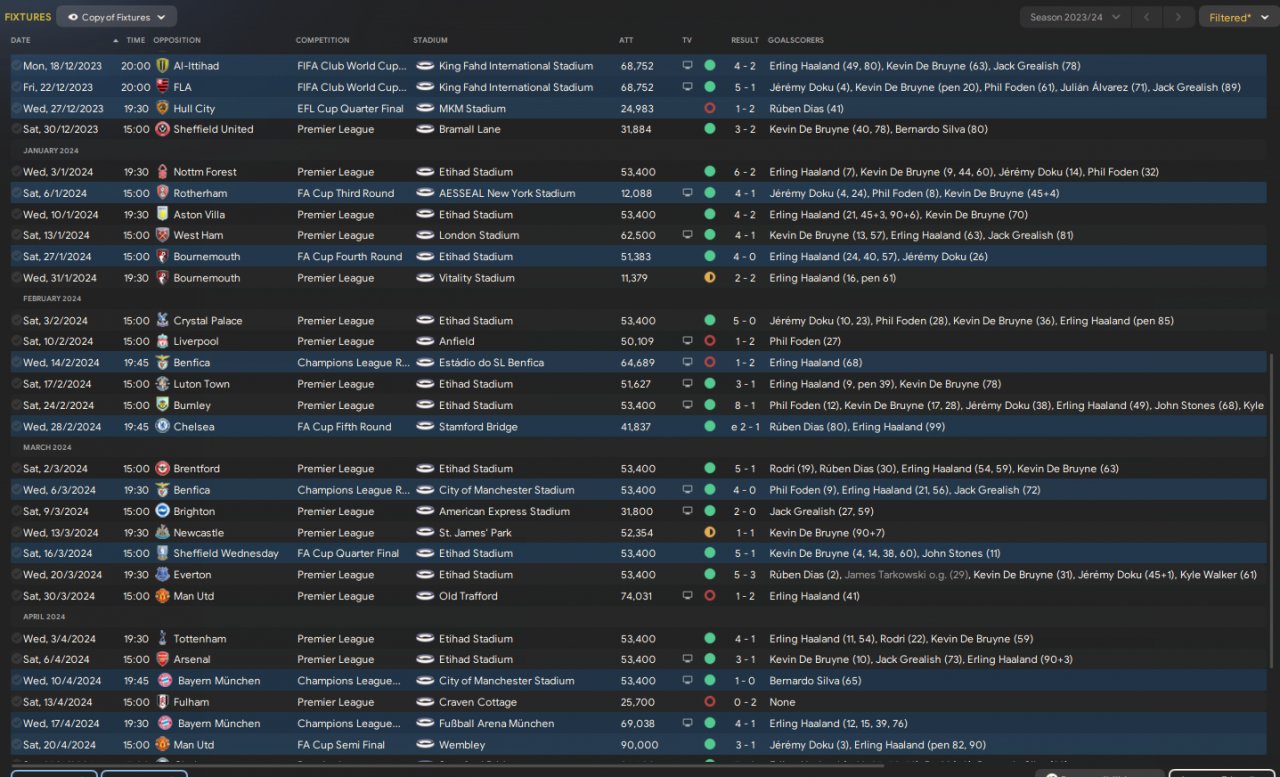The height and width of the screenshot is (777, 1280).
Task: Open the Season 2023/24 selector
Action: (1075, 17)
